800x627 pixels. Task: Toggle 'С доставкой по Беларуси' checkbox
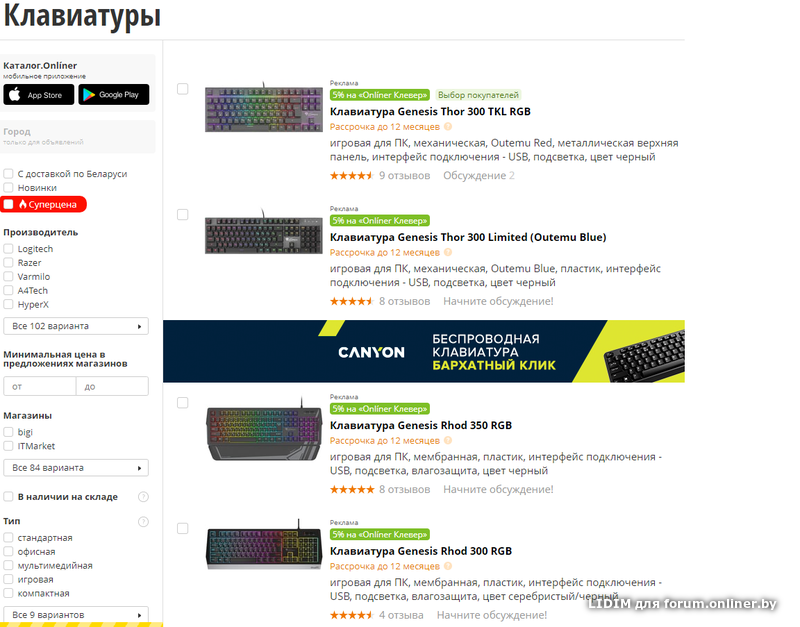[8, 173]
